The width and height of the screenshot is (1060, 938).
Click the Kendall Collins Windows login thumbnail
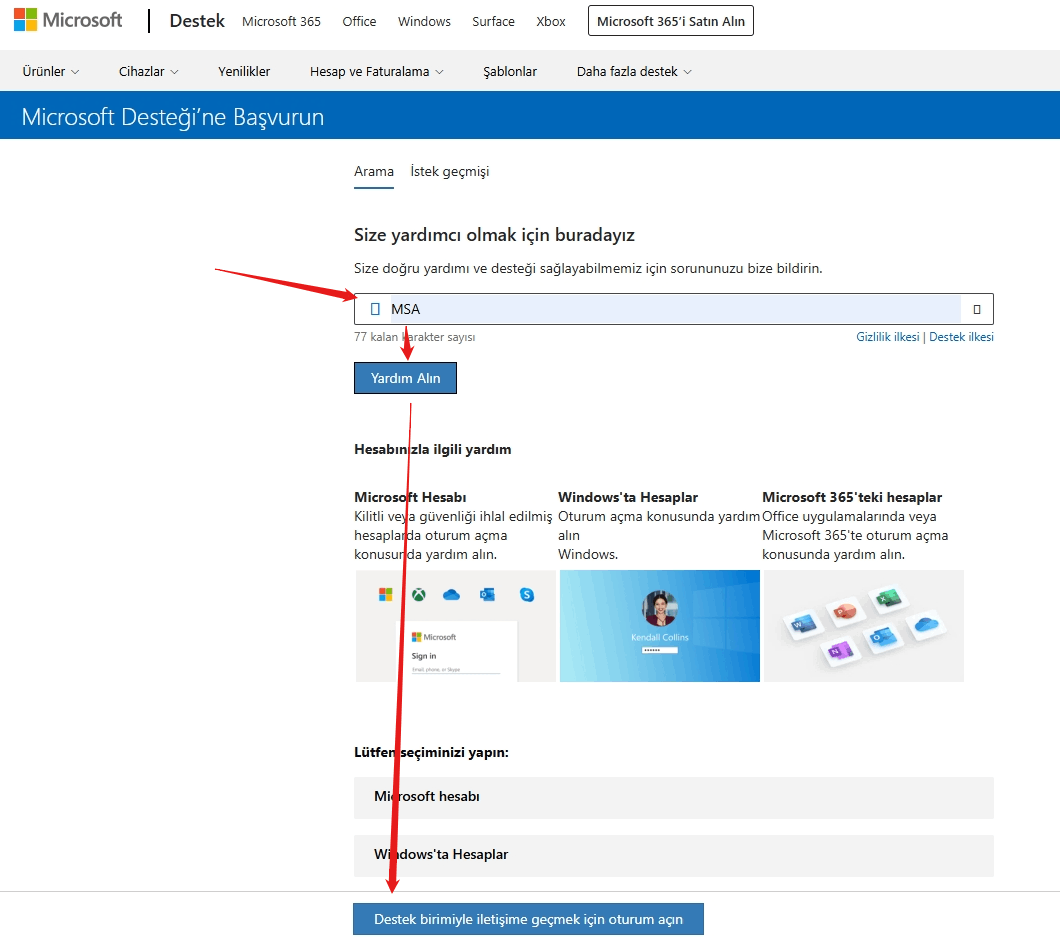click(x=660, y=626)
